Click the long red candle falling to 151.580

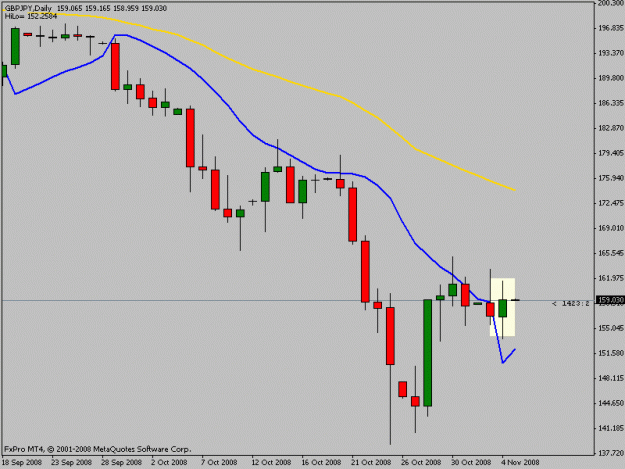point(390,336)
